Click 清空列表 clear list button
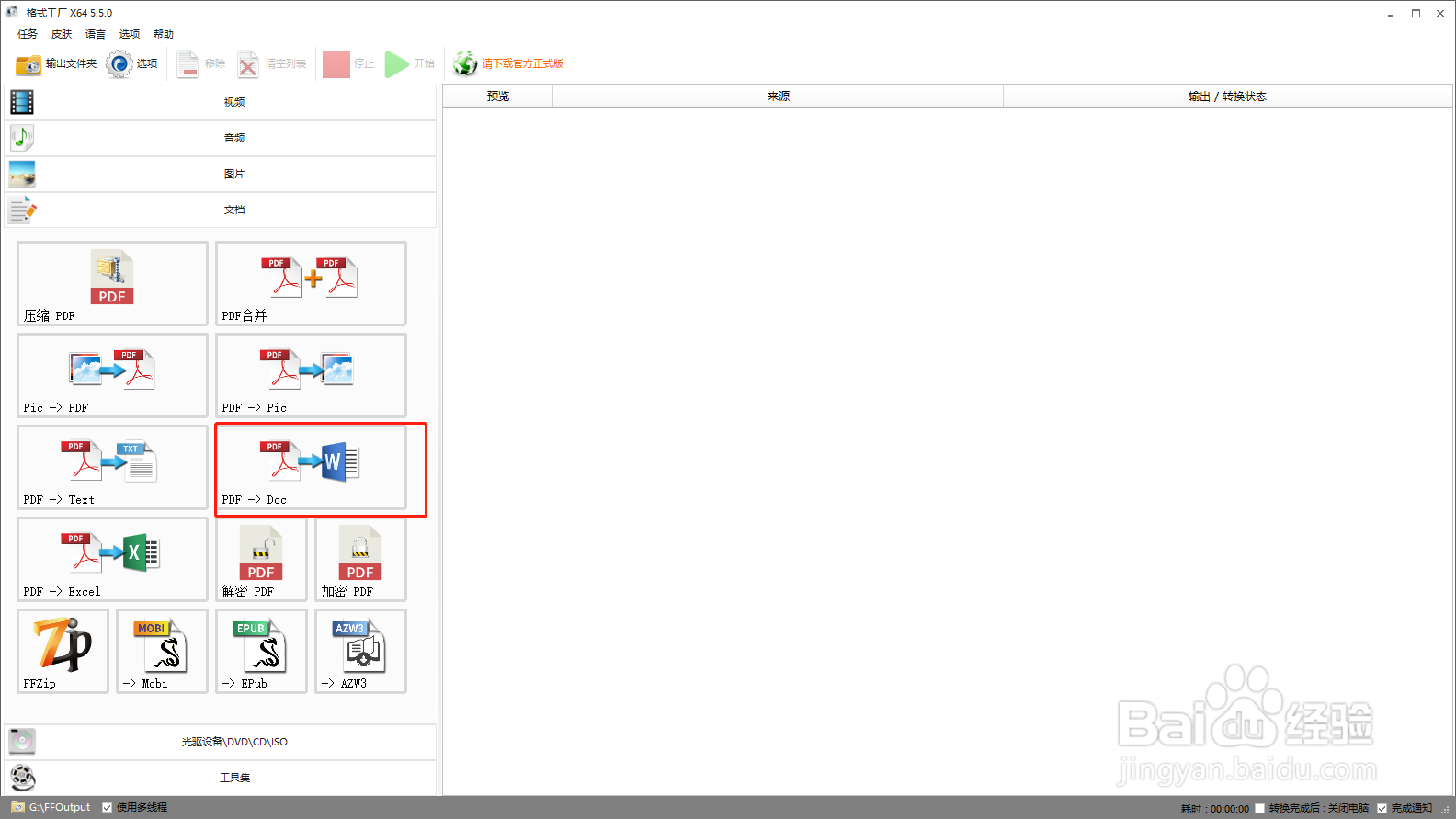This screenshot has width=1456, height=819. point(272,64)
